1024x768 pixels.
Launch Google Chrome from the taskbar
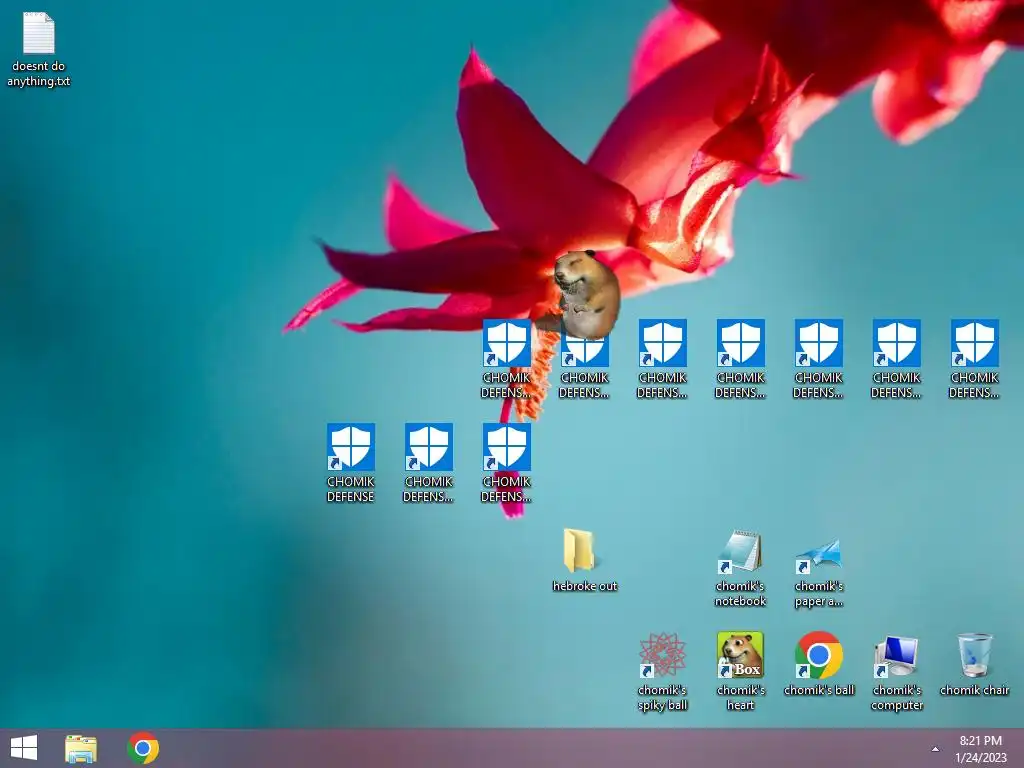pos(143,748)
